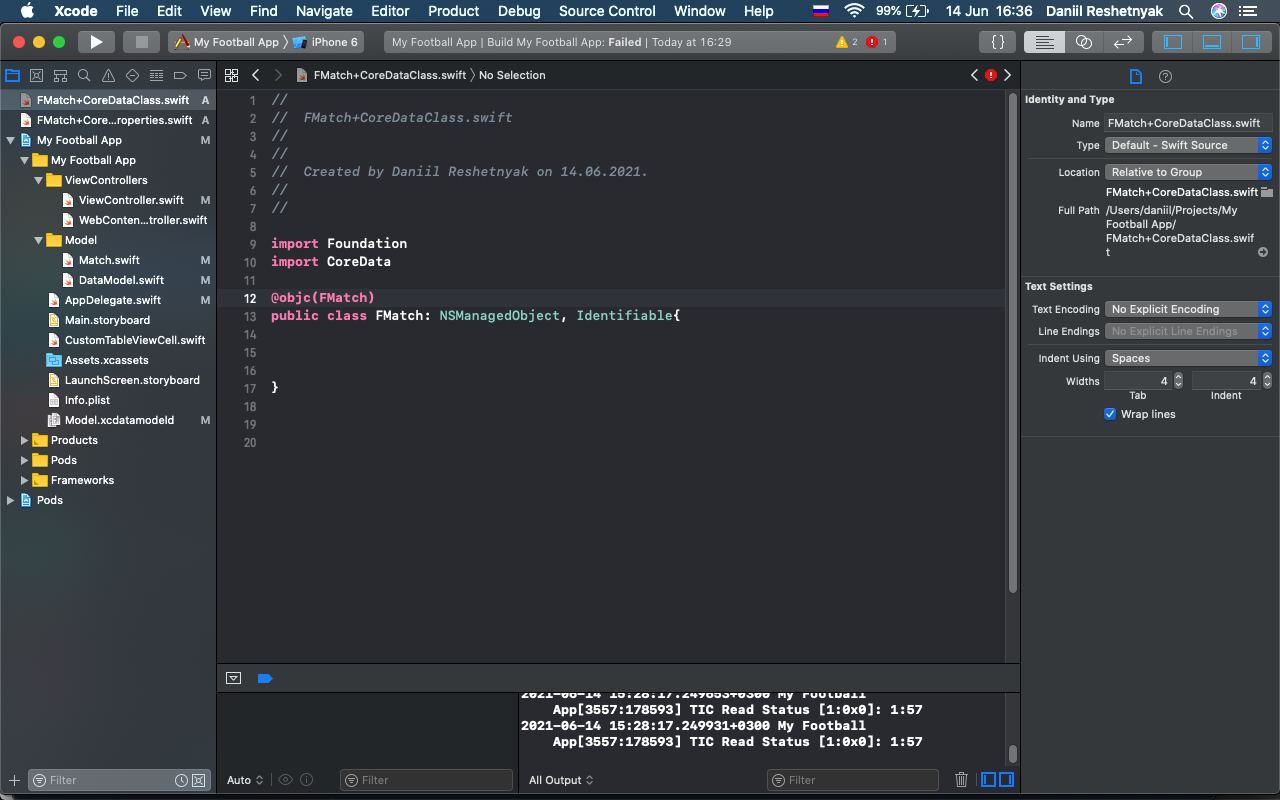Open the Issue navigator
This screenshot has width=1280, height=800.
point(108,75)
